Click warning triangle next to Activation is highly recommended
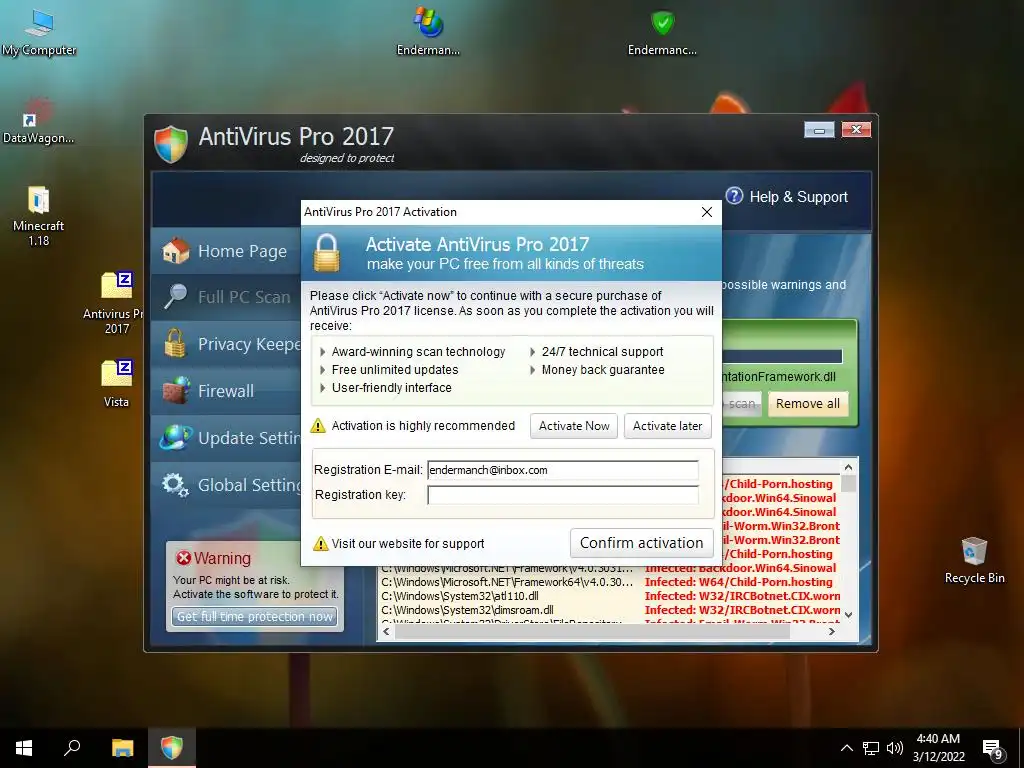 pos(318,426)
